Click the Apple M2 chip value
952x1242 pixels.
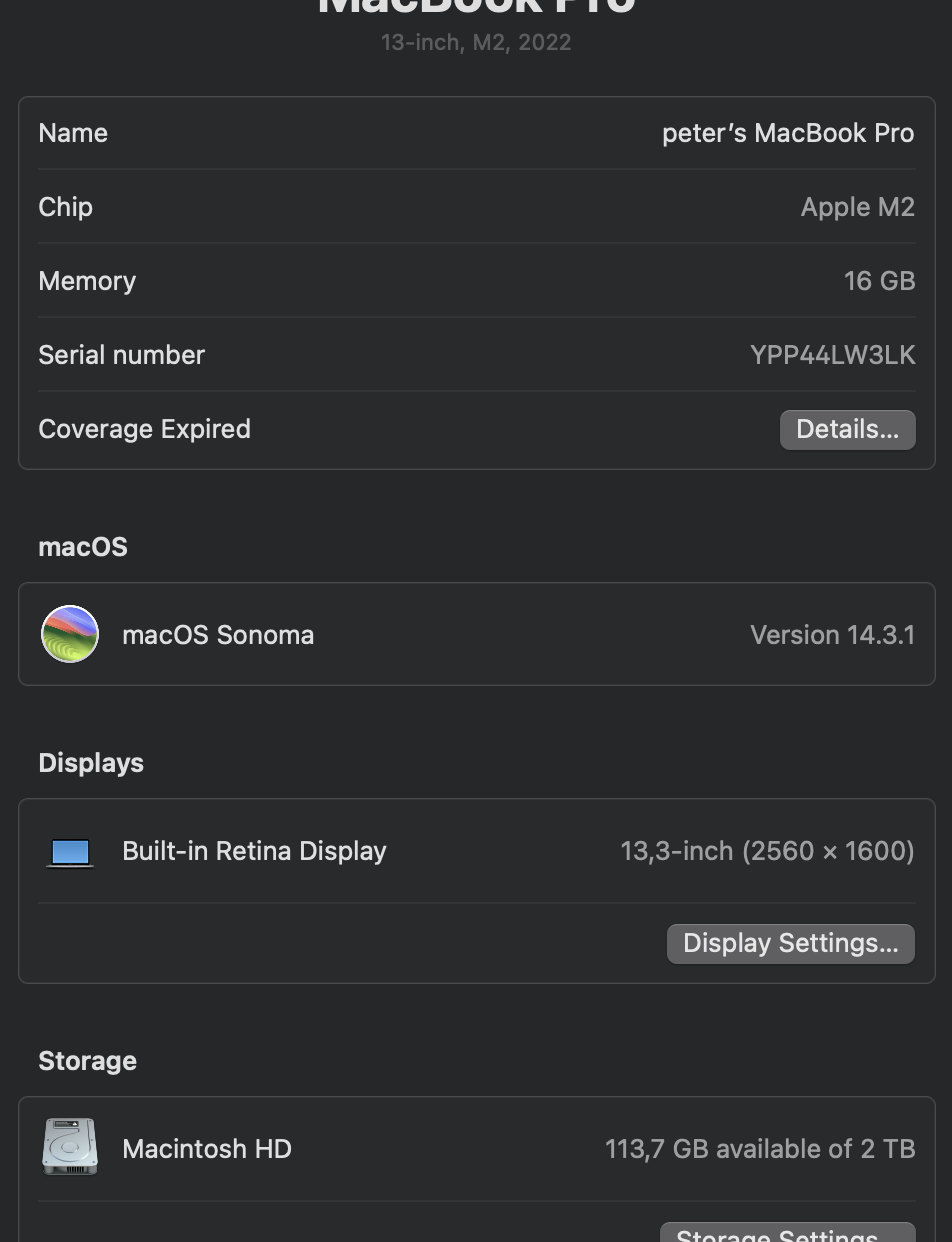857,207
